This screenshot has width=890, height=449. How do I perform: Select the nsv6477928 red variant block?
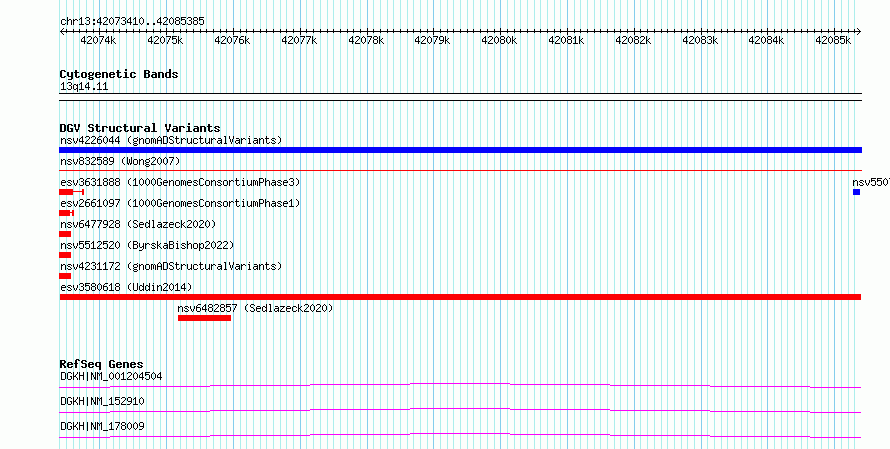coord(65,234)
